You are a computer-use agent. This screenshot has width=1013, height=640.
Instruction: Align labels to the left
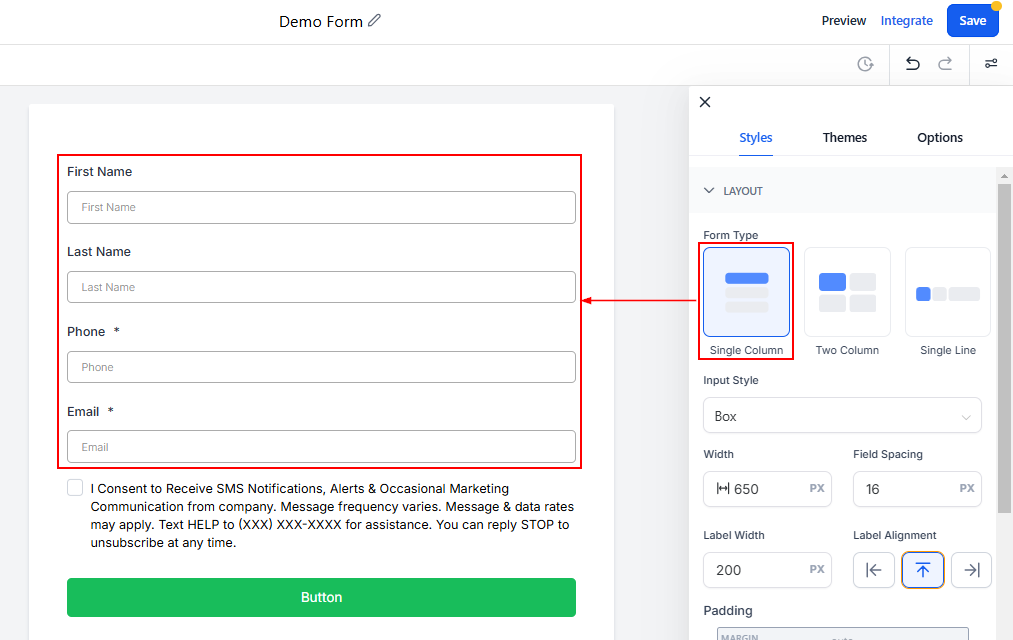pos(873,570)
